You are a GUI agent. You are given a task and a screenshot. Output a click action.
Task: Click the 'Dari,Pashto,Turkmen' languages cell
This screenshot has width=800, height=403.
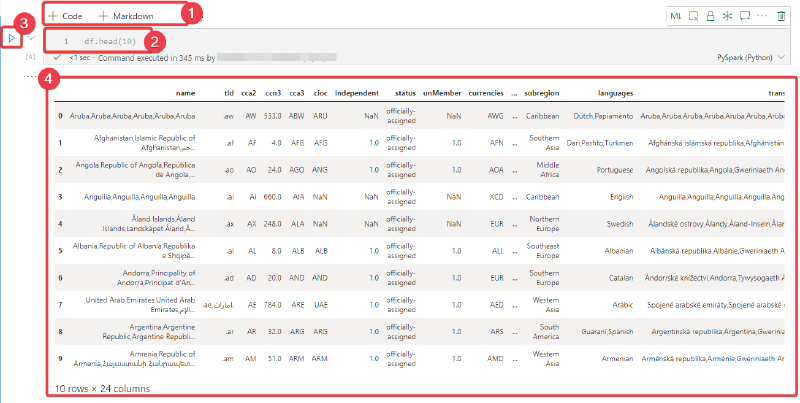(600, 143)
